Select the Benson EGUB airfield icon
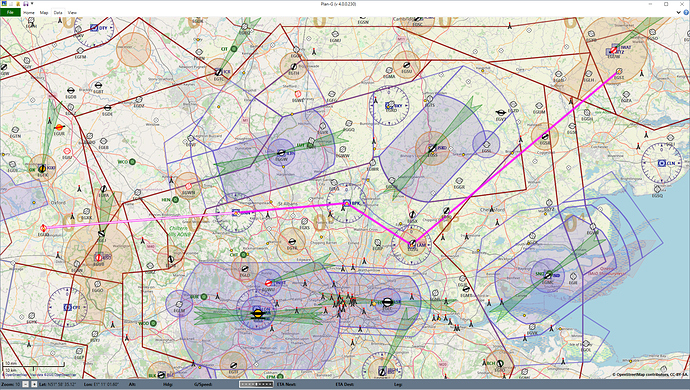 tap(99, 257)
